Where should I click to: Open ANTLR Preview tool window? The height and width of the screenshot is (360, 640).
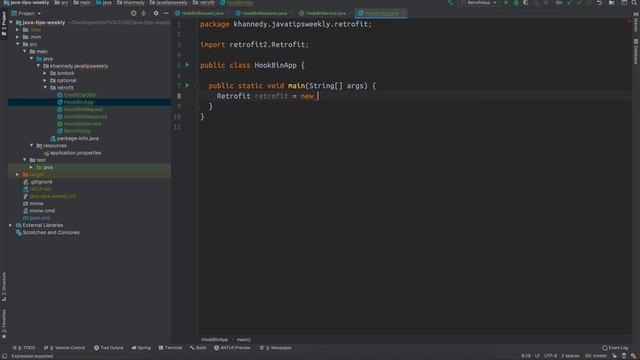(x=232, y=348)
